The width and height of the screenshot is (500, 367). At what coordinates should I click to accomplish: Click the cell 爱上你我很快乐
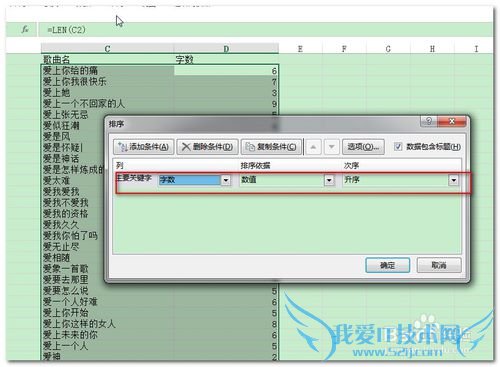107,82
